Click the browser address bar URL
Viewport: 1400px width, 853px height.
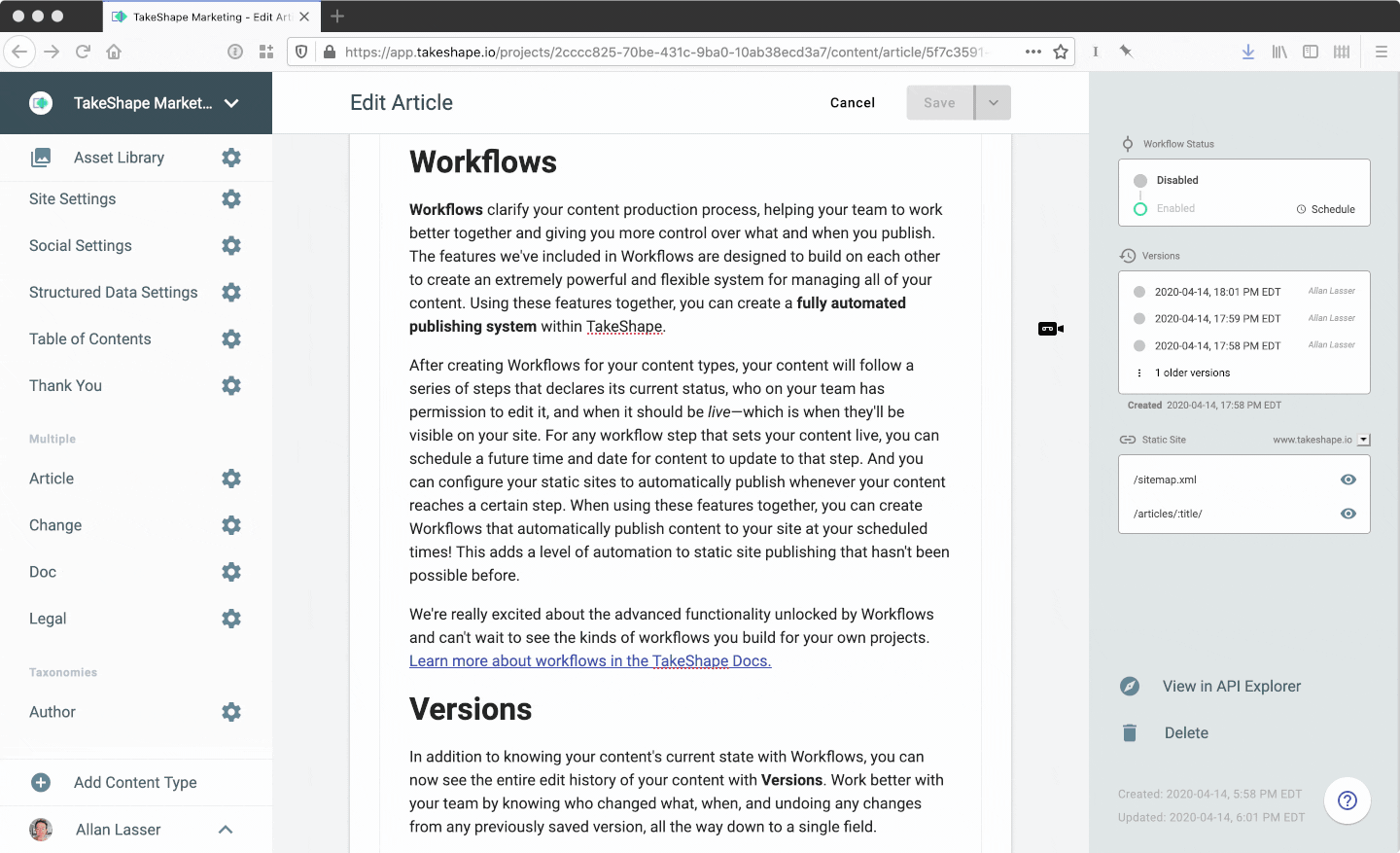point(666,52)
